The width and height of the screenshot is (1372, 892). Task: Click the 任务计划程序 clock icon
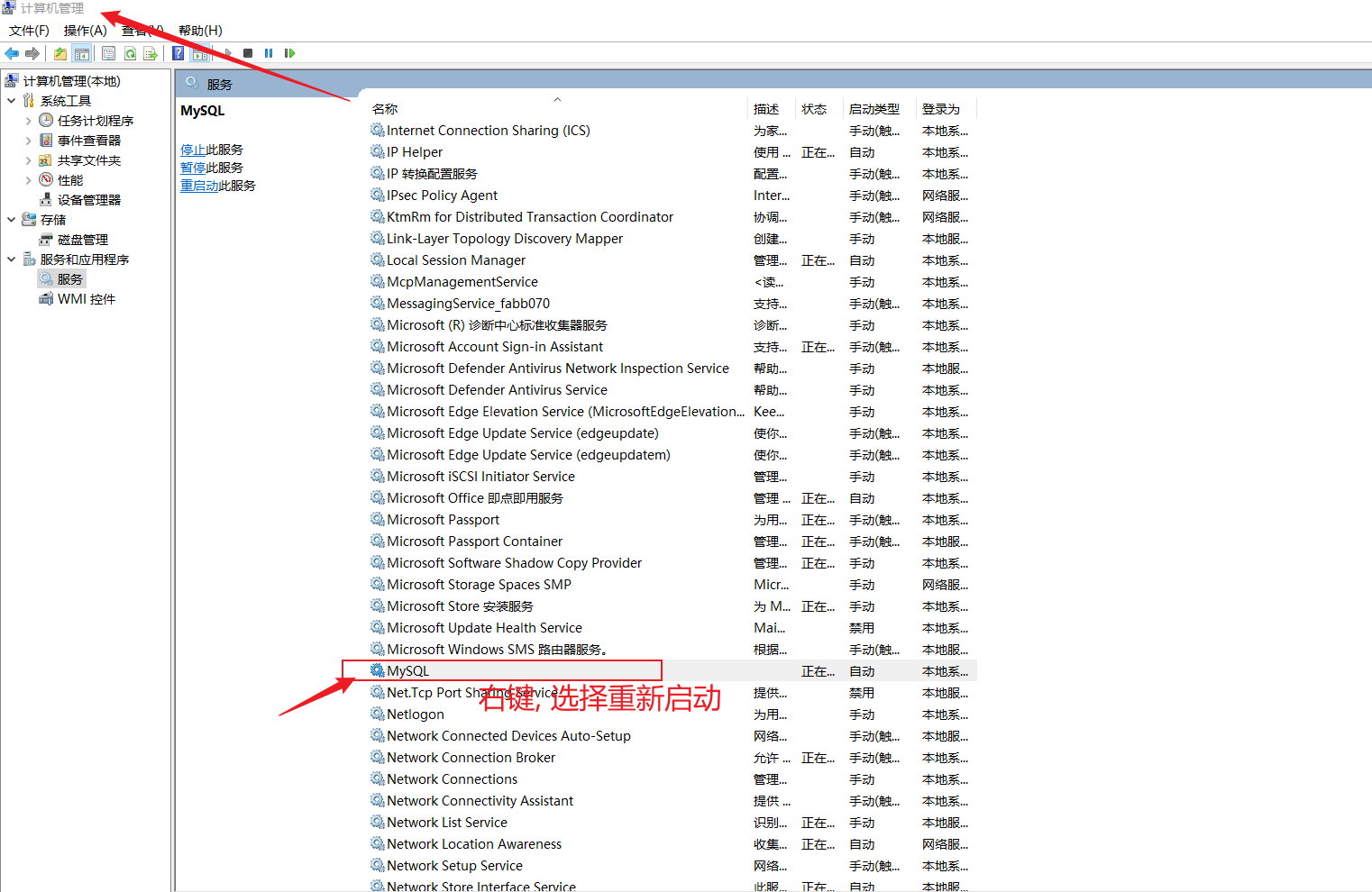pyautogui.click(x=46, y=120)
